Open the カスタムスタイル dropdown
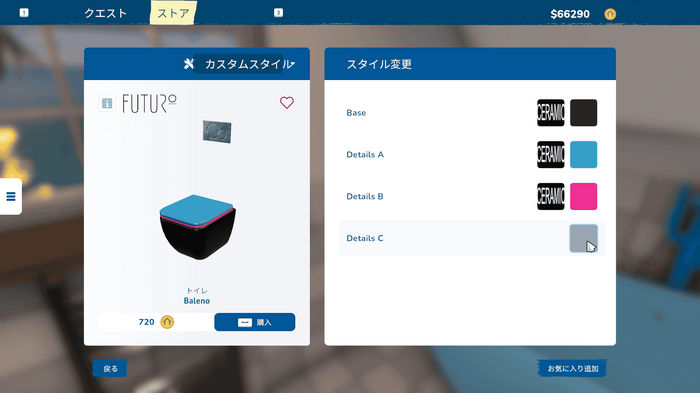 point(244,64)
